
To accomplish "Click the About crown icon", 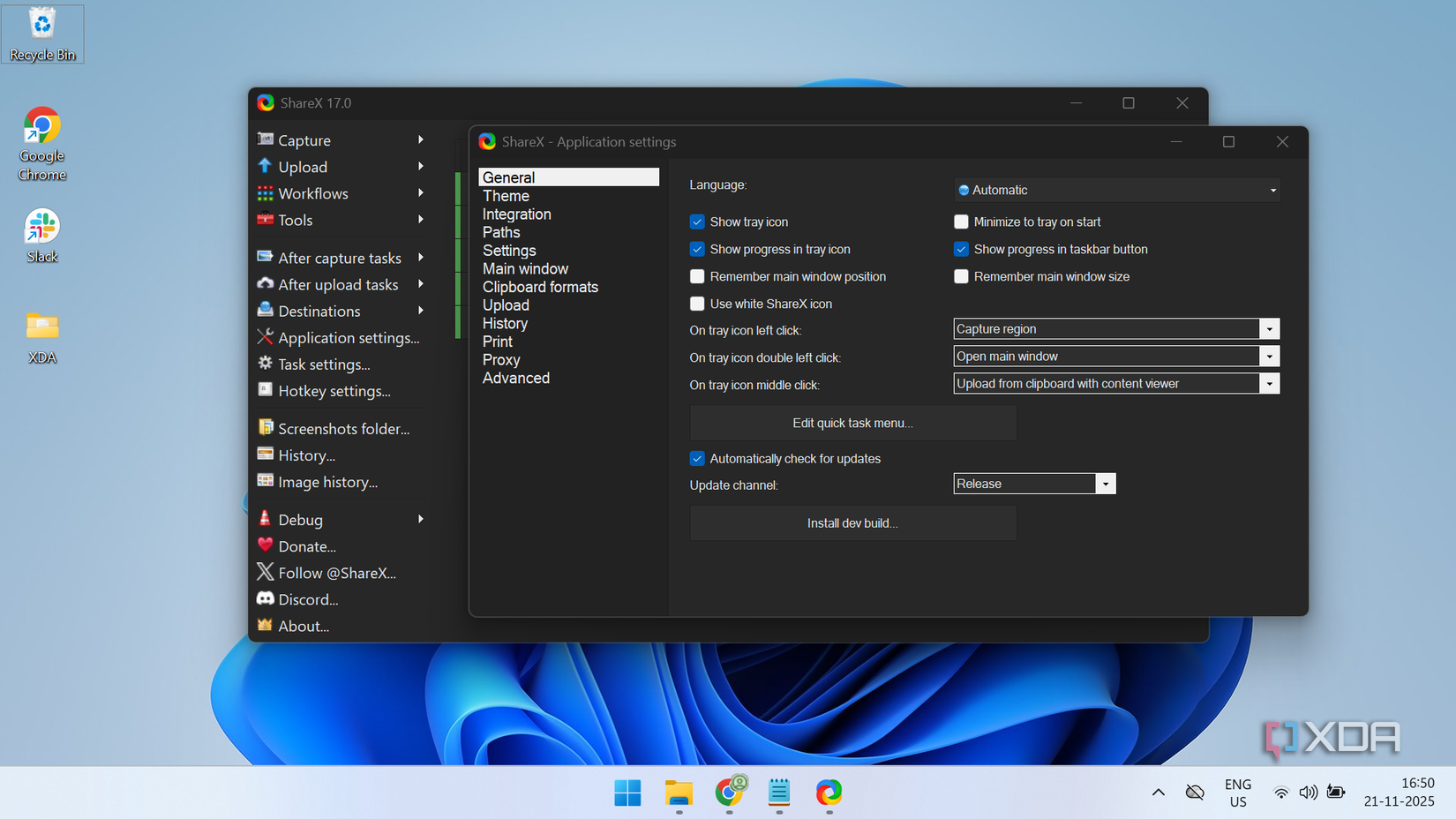I will pyautogui.click(x=265, y=625).
